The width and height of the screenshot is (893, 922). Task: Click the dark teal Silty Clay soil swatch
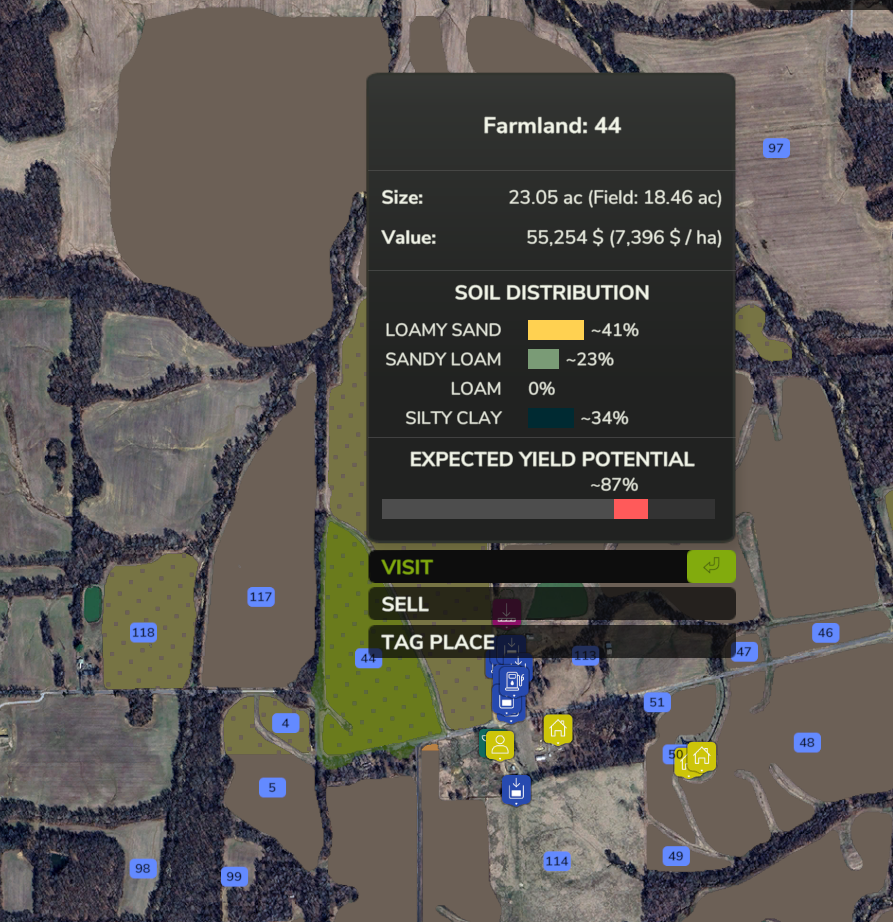coord(550,418)
